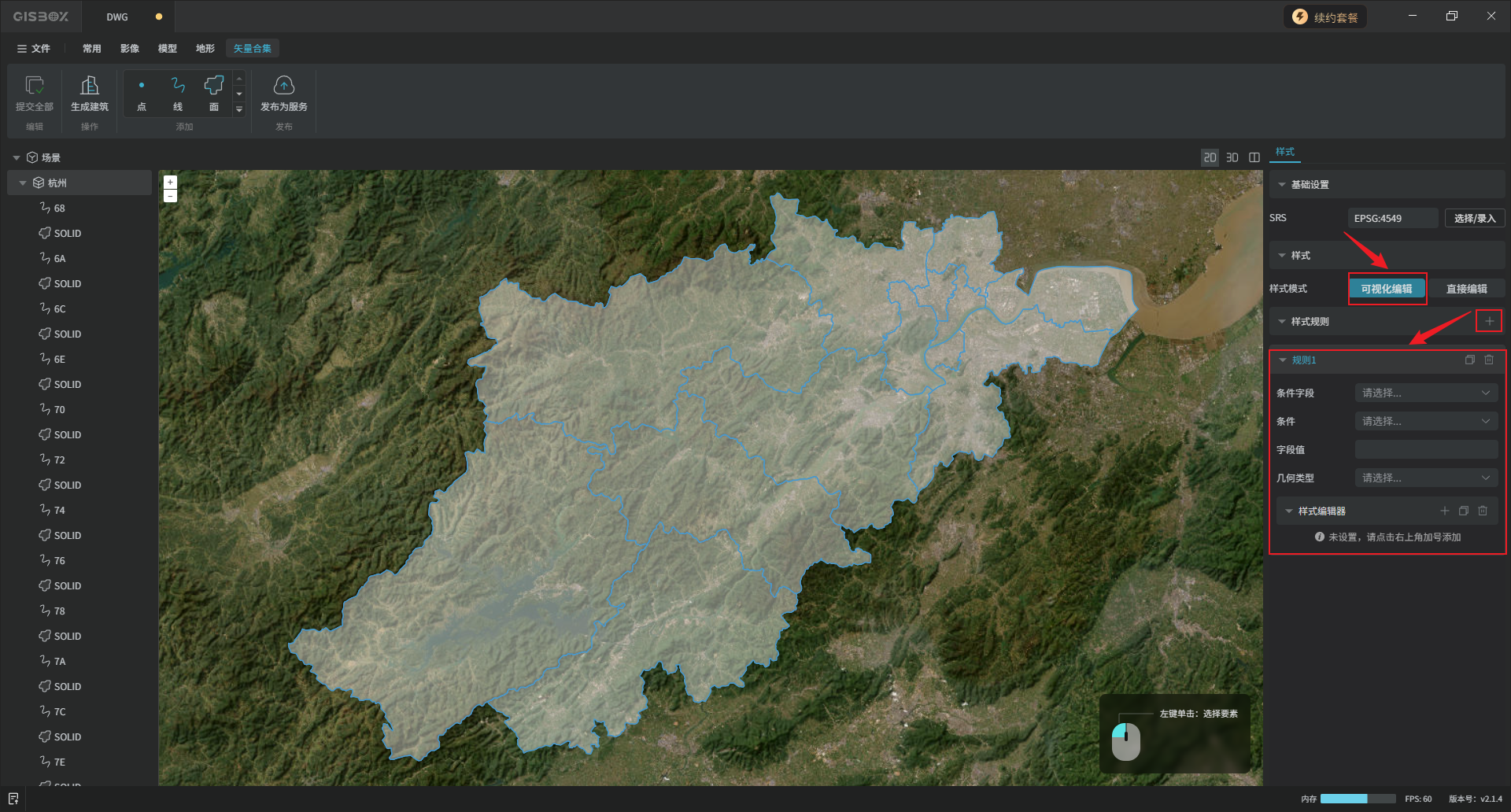Open the 几何类型 dropdown
Viewport: 1511px width, 812px height.
(x=1426, y=478)
